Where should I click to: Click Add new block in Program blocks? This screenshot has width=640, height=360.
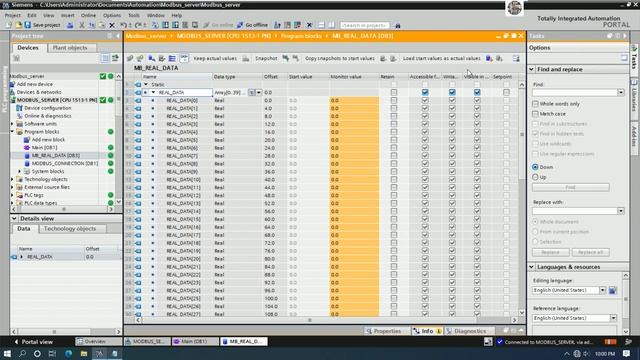coord(48,140)
